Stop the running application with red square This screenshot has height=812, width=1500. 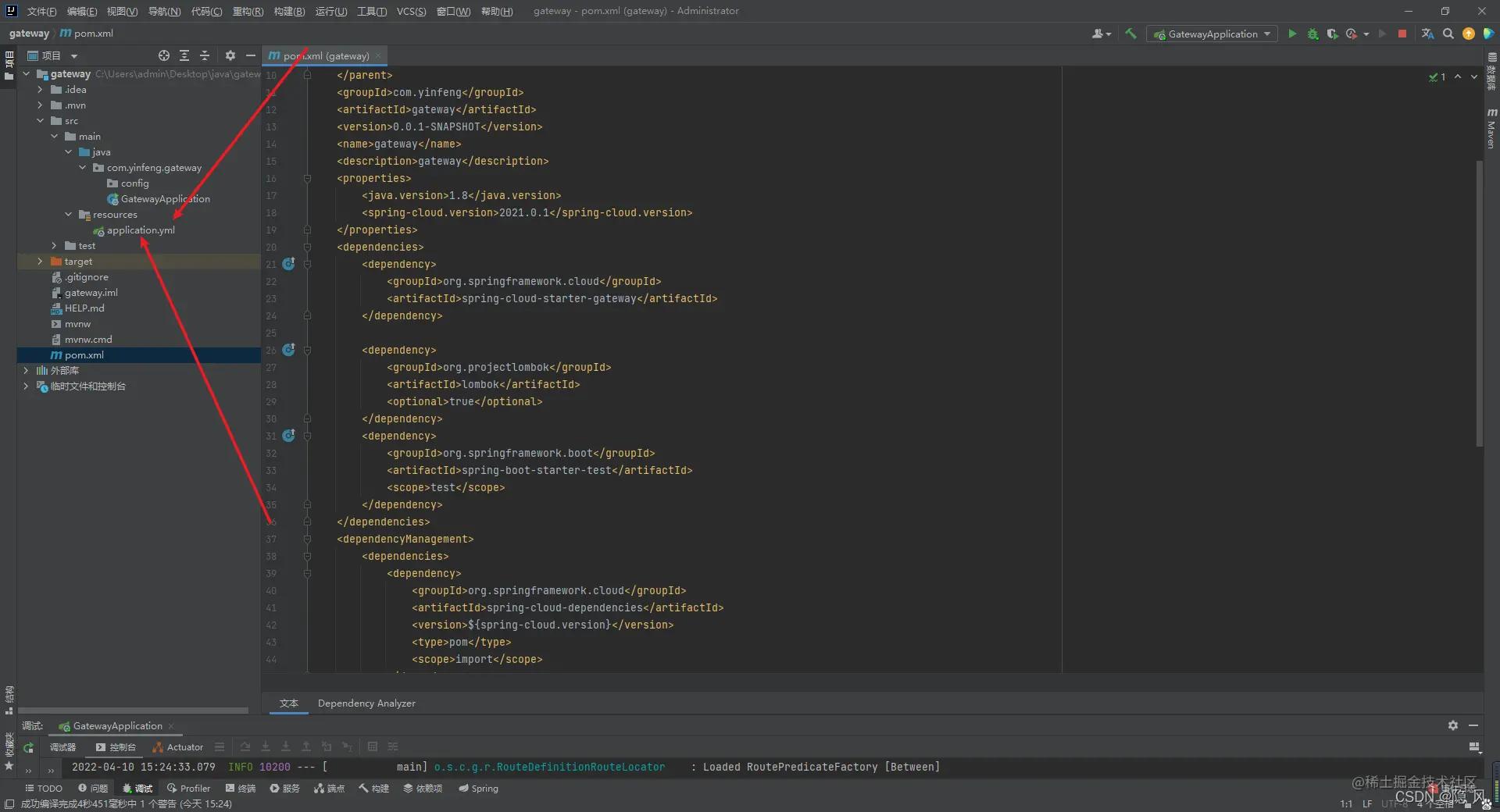(1402, 34)
